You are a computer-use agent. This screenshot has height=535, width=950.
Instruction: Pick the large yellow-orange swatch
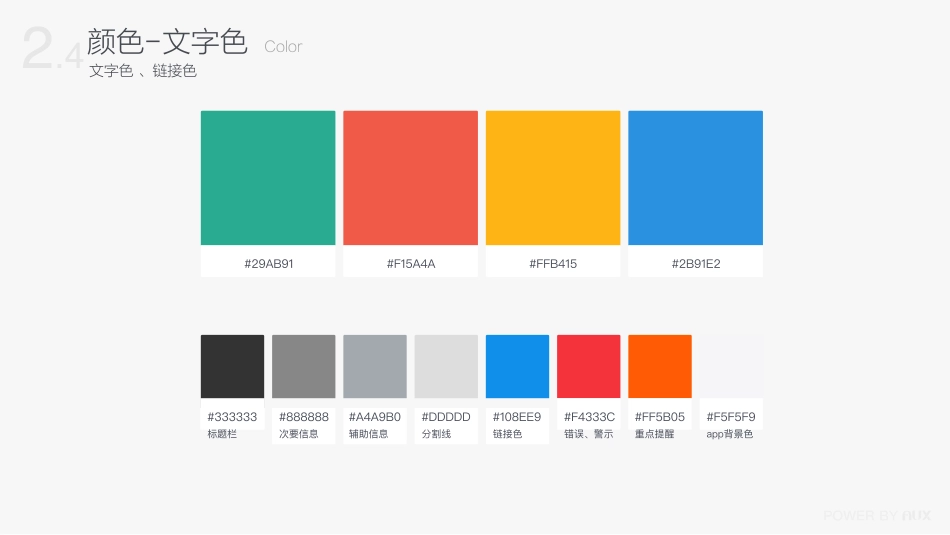coord(553,178)
